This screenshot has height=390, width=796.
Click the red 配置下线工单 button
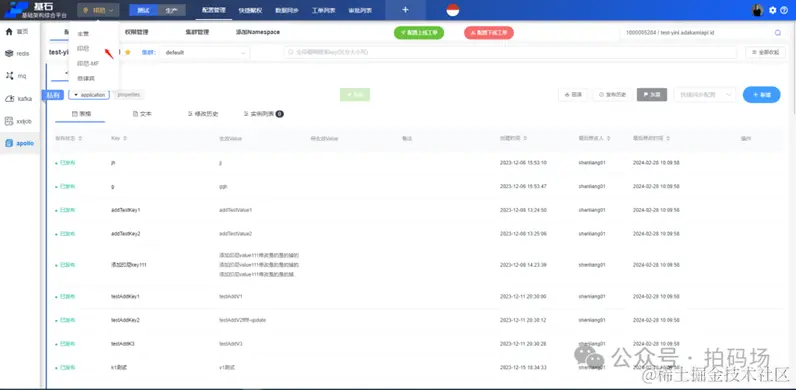point(489,32)
